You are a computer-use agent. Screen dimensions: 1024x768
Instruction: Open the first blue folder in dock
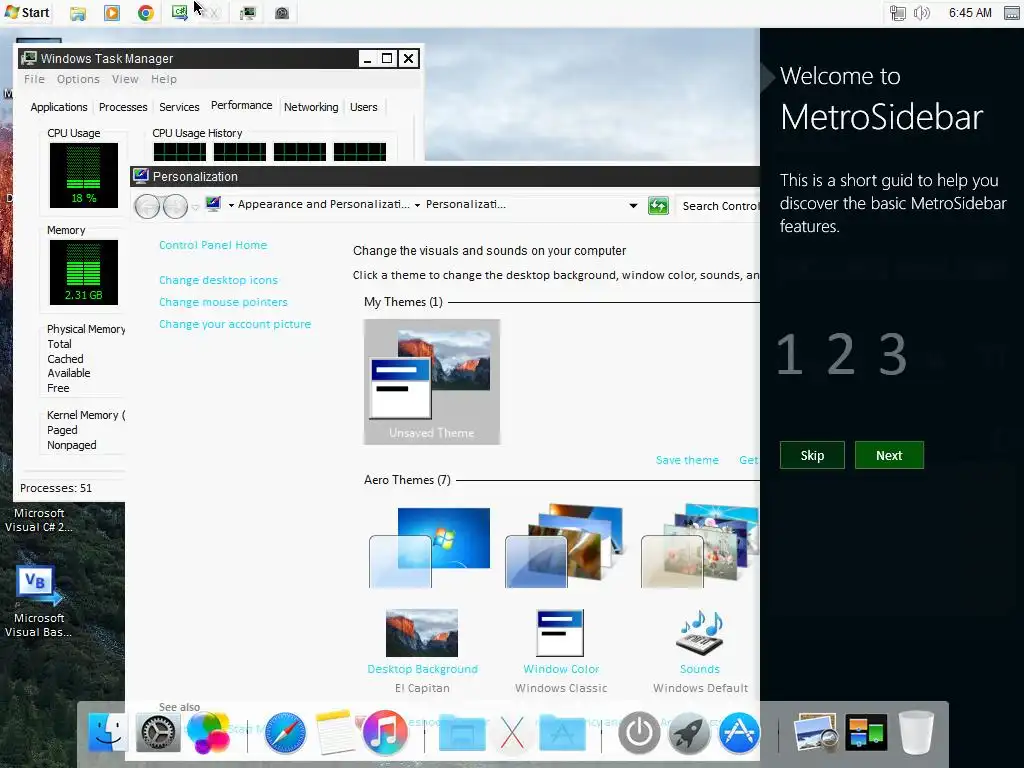(462, 732)
